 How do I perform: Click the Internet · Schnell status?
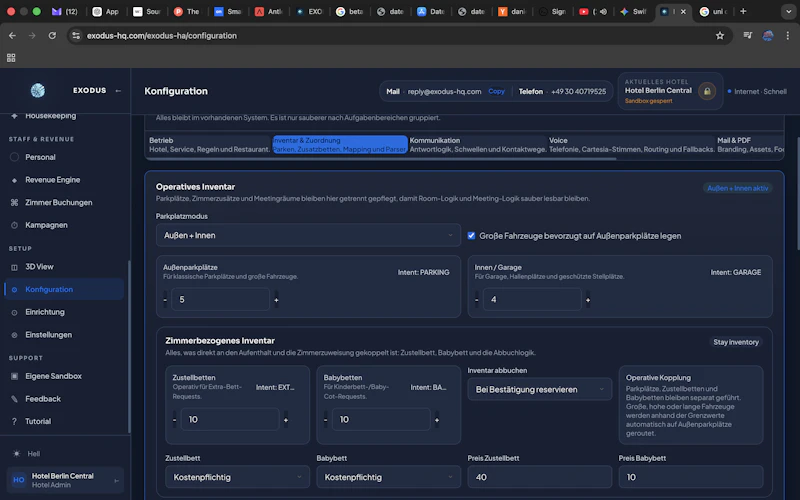(x=757, y=91)
